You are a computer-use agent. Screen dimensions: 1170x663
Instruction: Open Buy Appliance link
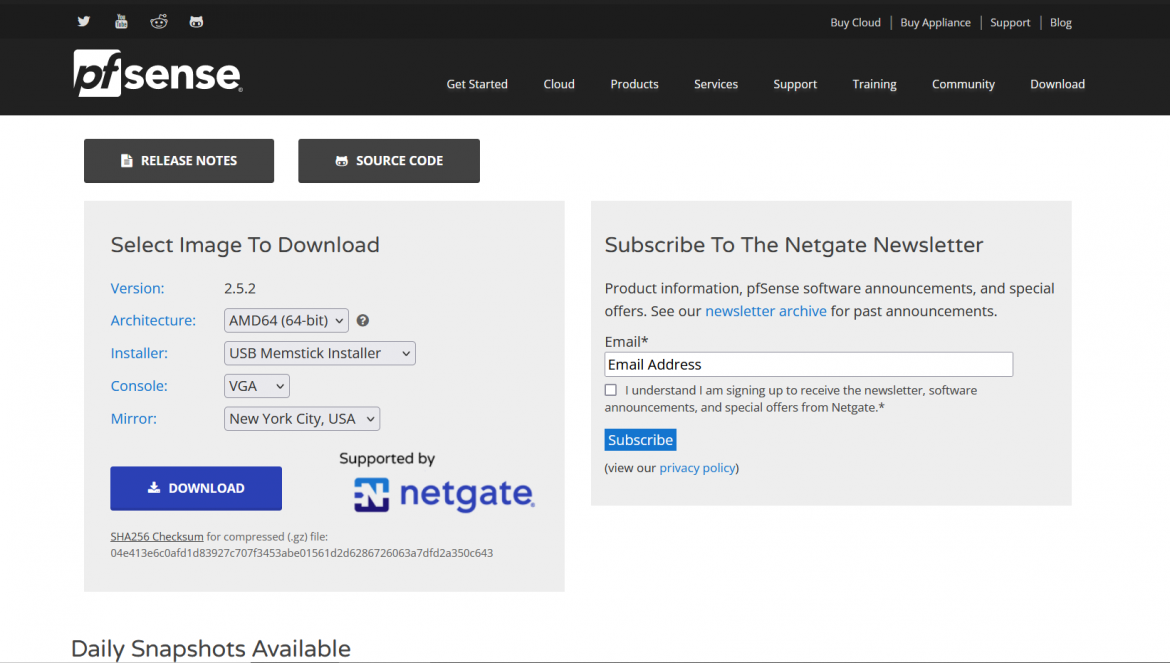point(935,22)
